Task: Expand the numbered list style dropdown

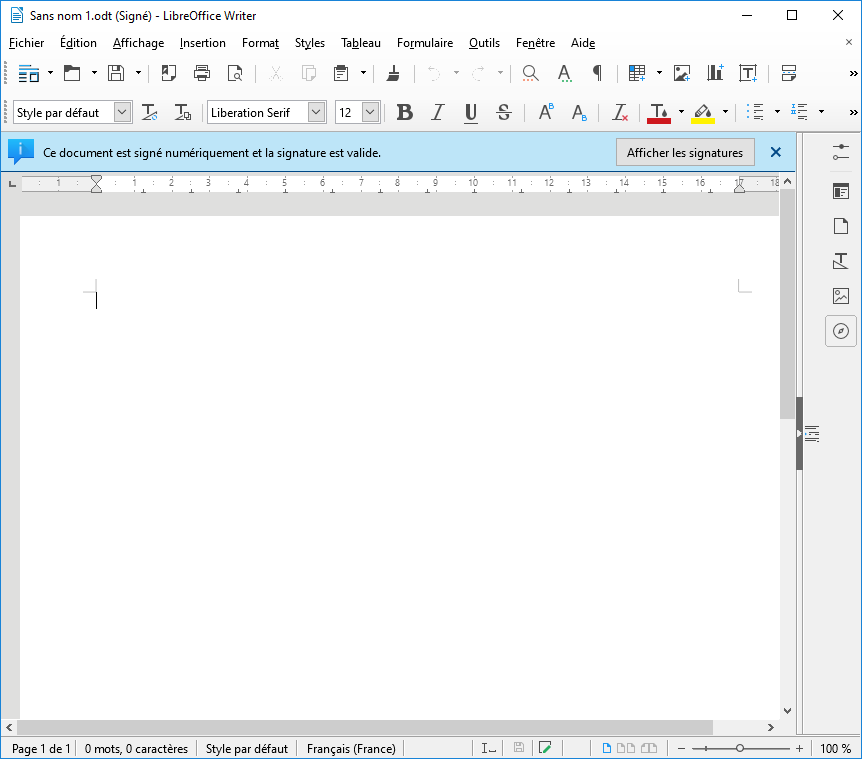Action: point(821,112)
